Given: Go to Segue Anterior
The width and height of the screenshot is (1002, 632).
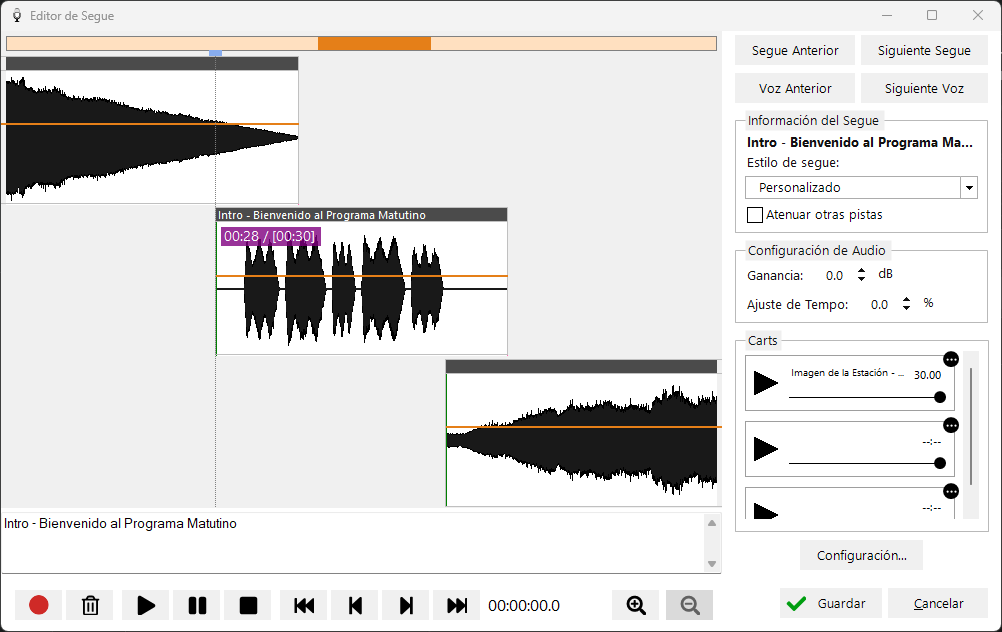Looking at the screenshot, I should [x=795, y=50].
